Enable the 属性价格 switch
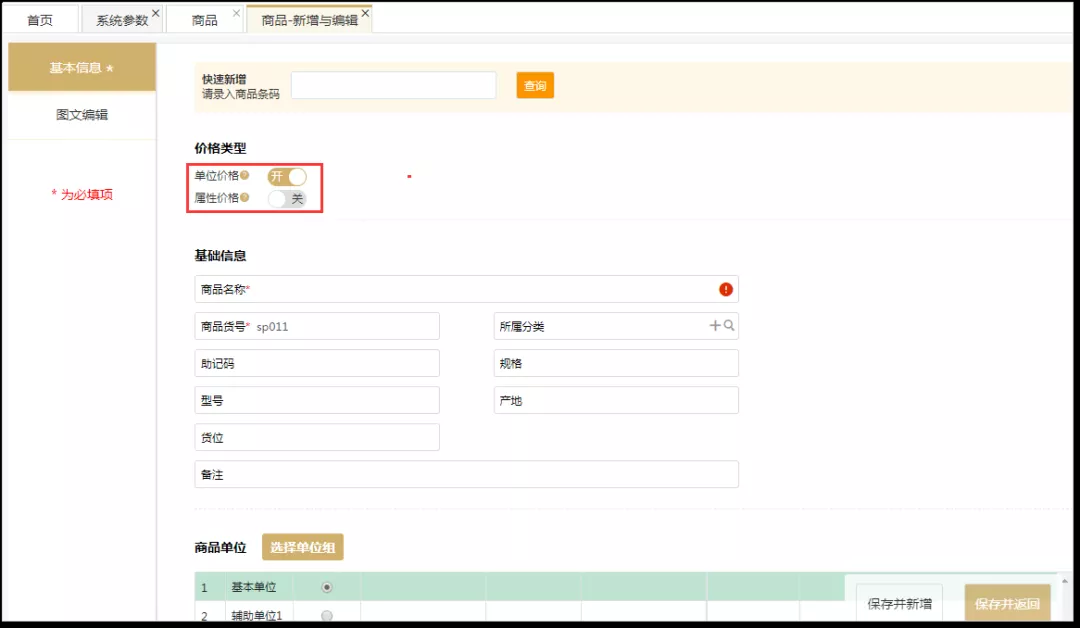 coord(287,198)
